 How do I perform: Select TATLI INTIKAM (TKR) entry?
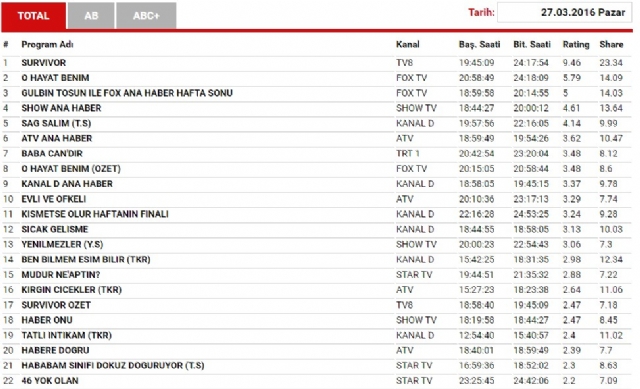[67, 335]
